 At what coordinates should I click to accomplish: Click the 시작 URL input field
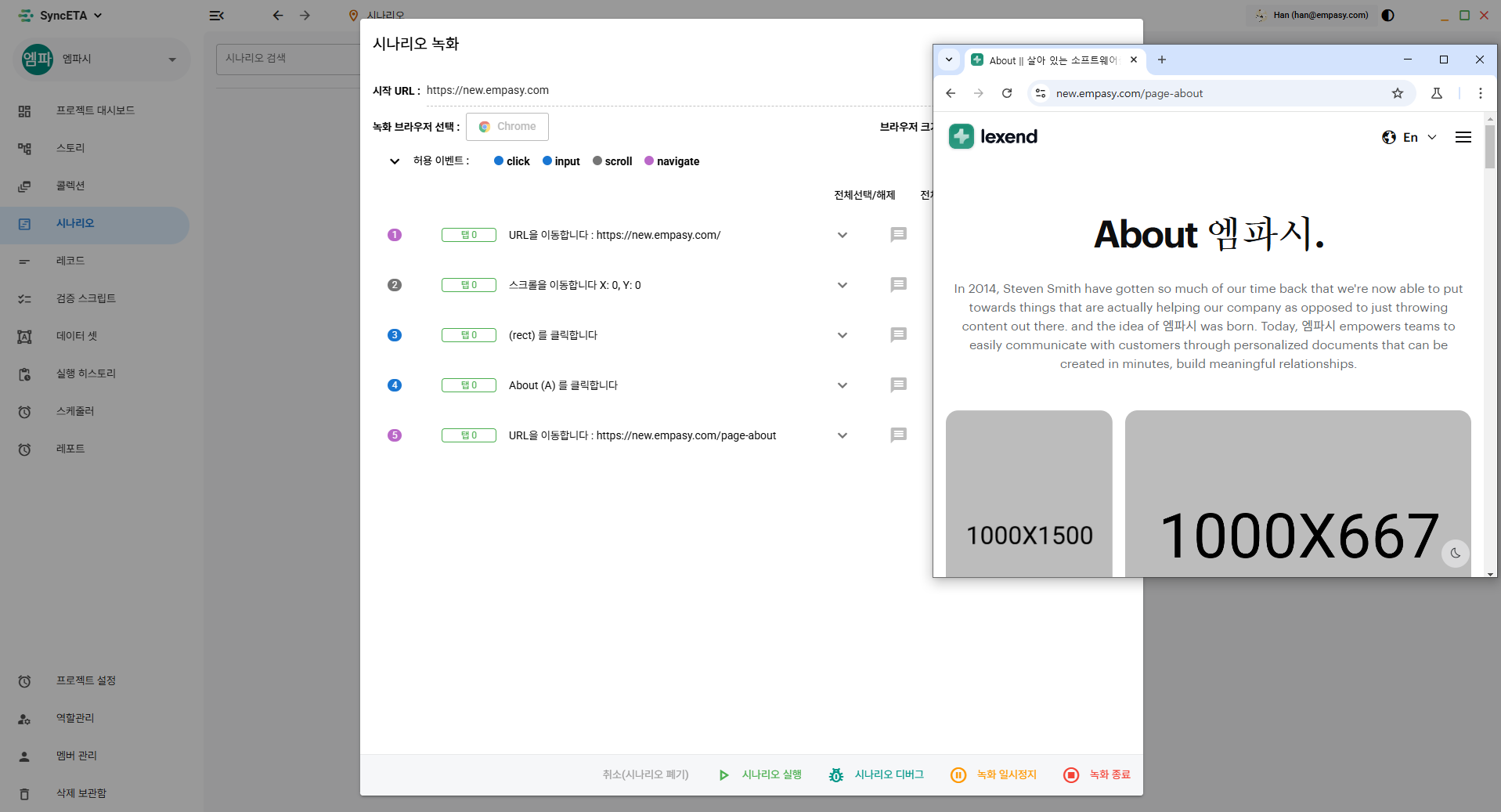[x=678, y=91]
